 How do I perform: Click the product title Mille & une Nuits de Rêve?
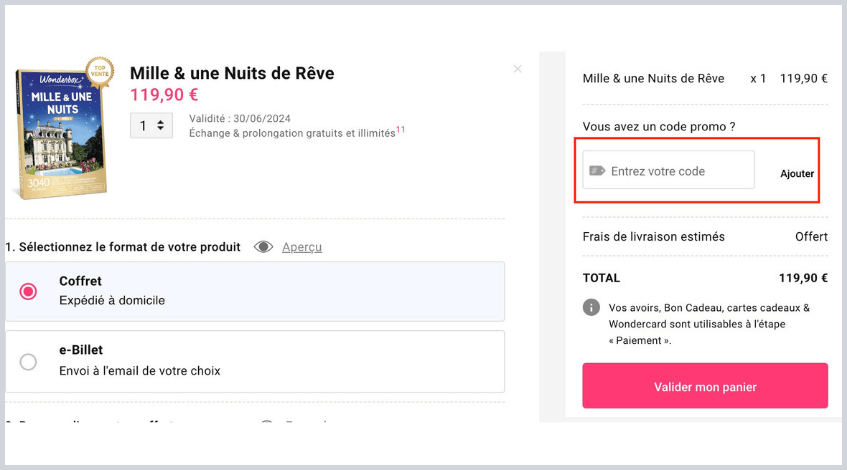tap(232, 73)
